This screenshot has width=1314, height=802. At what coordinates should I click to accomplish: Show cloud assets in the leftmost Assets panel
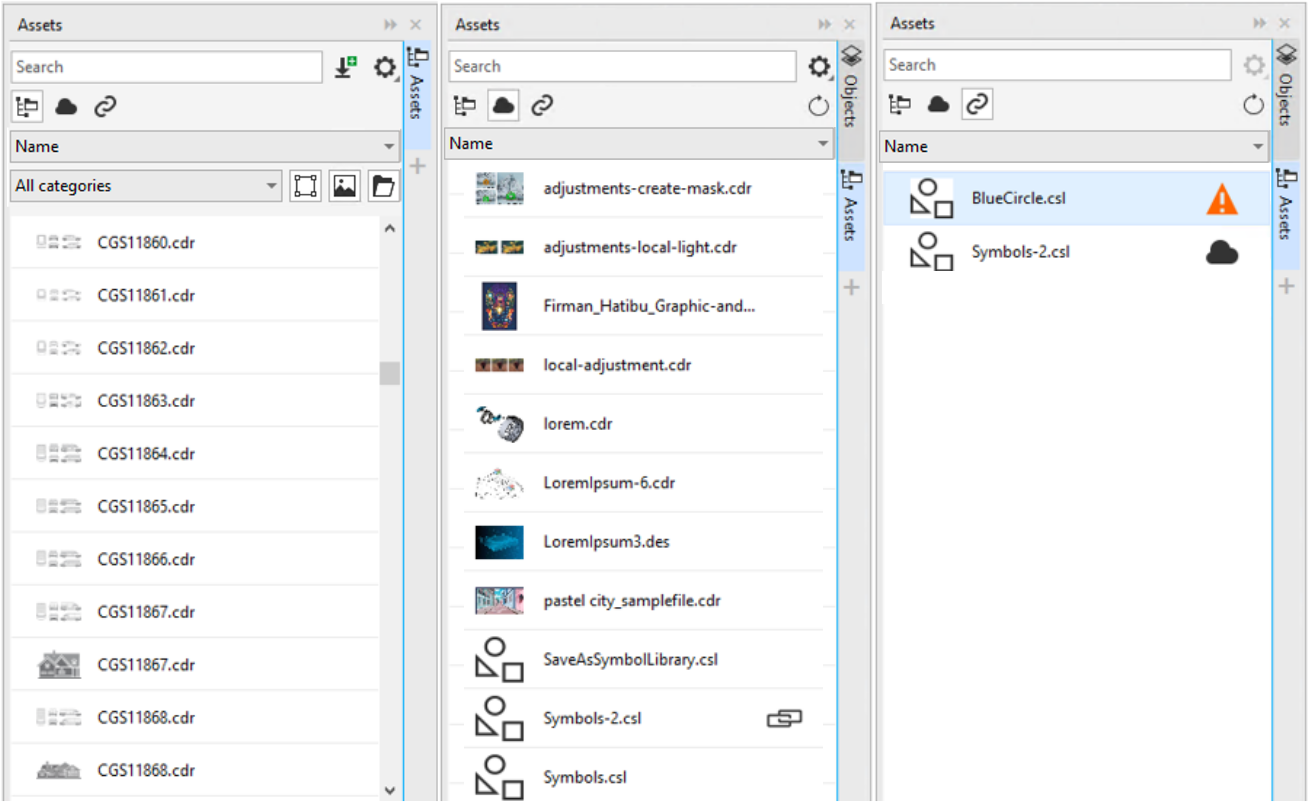point(66,106)
